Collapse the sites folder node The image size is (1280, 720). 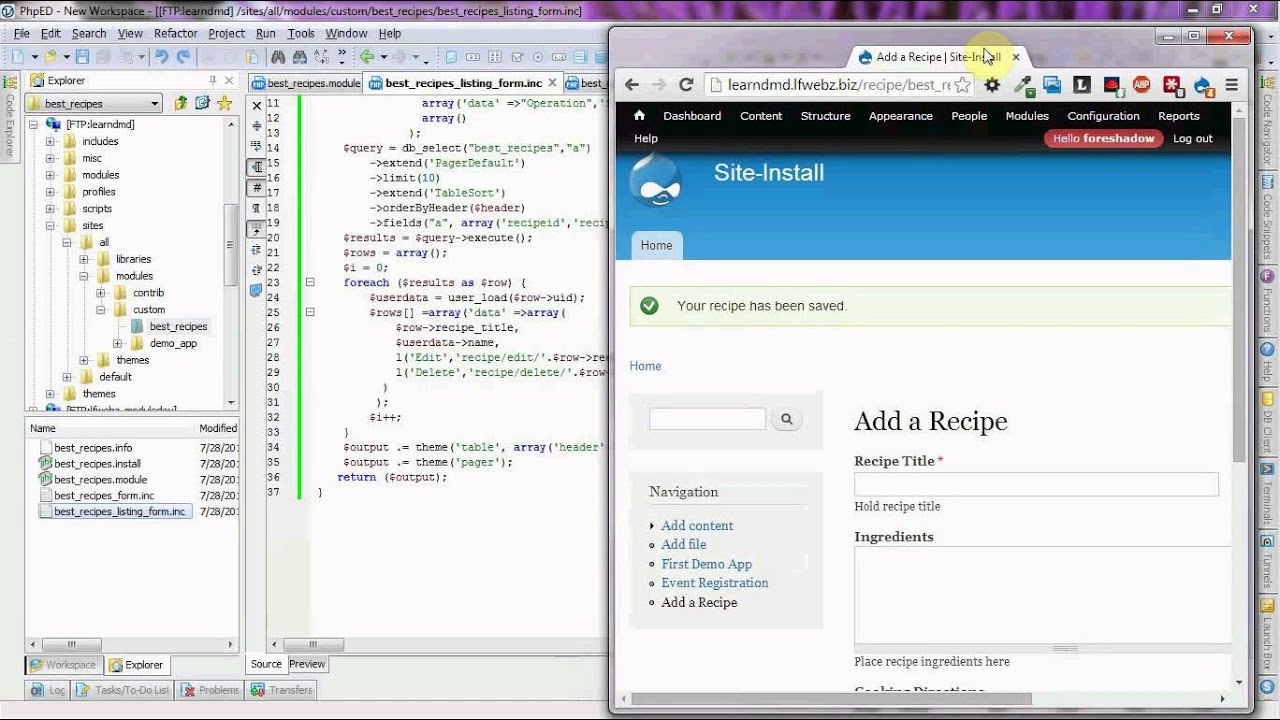(x=50, y=225)
